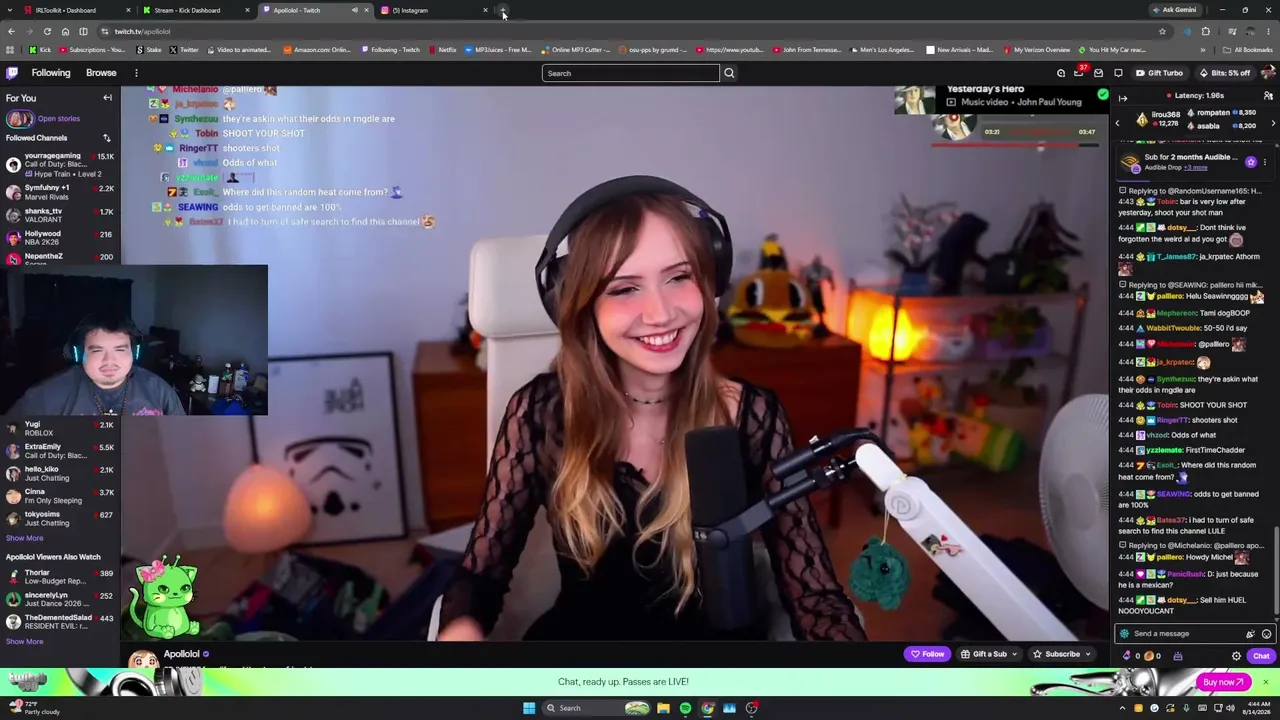Open the Twitch home logo
The image size is (1280, 720).
click(12, 73)
